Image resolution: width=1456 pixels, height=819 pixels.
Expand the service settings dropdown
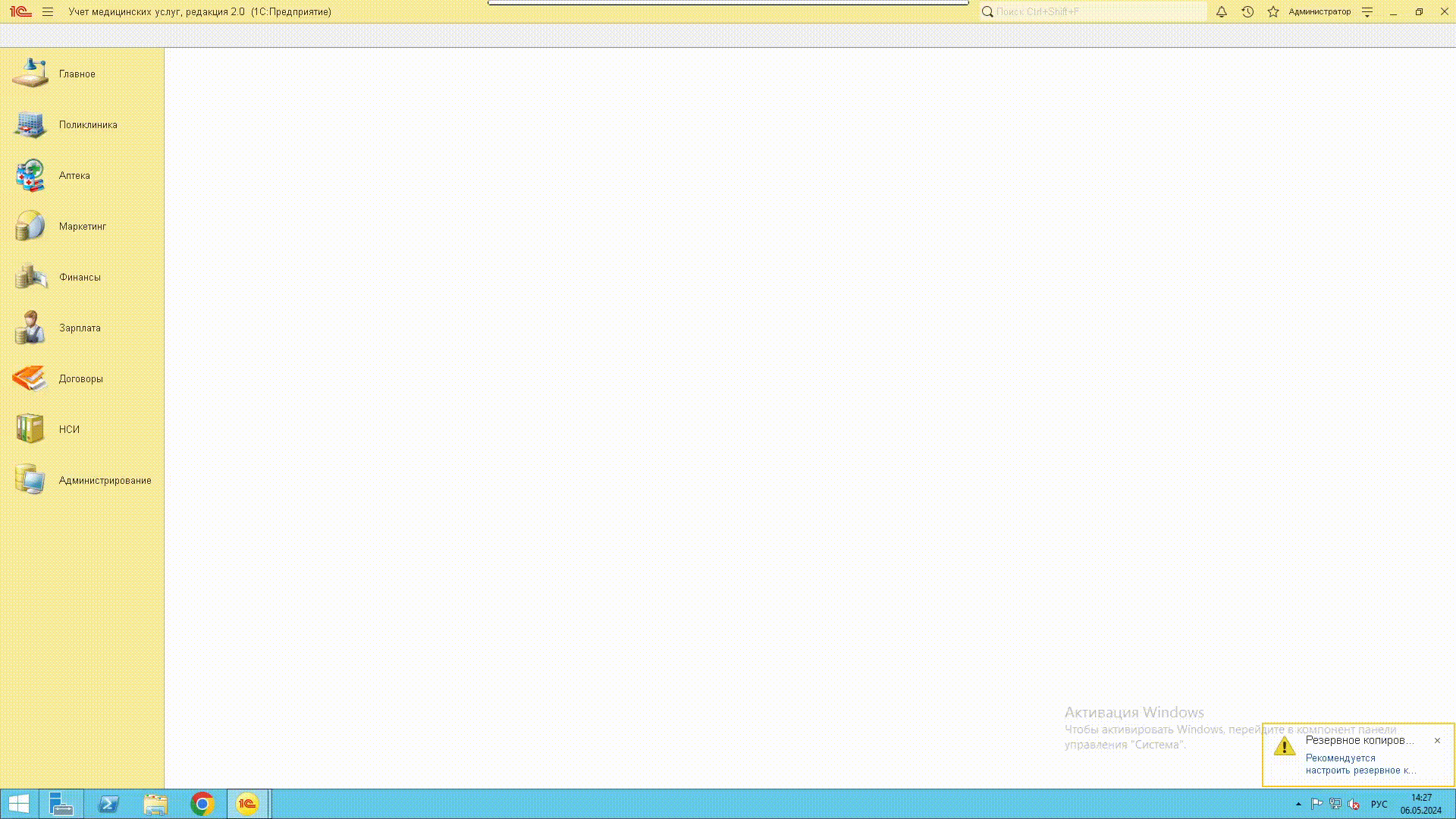[1367, 12]
